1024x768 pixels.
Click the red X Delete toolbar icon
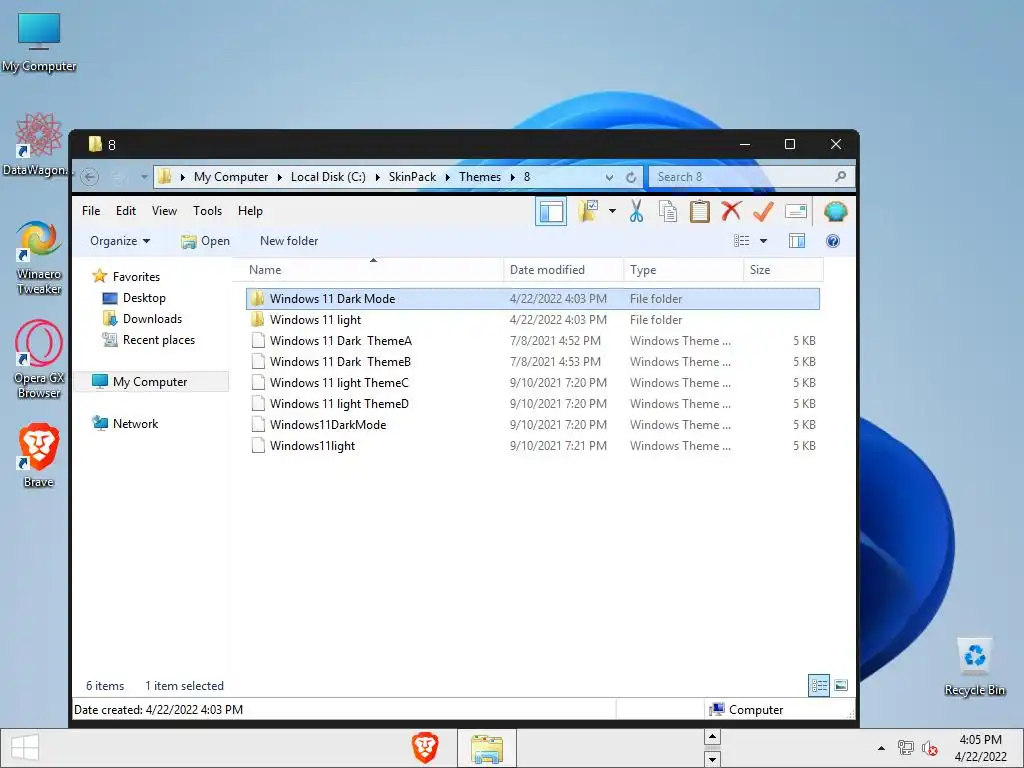731,211
